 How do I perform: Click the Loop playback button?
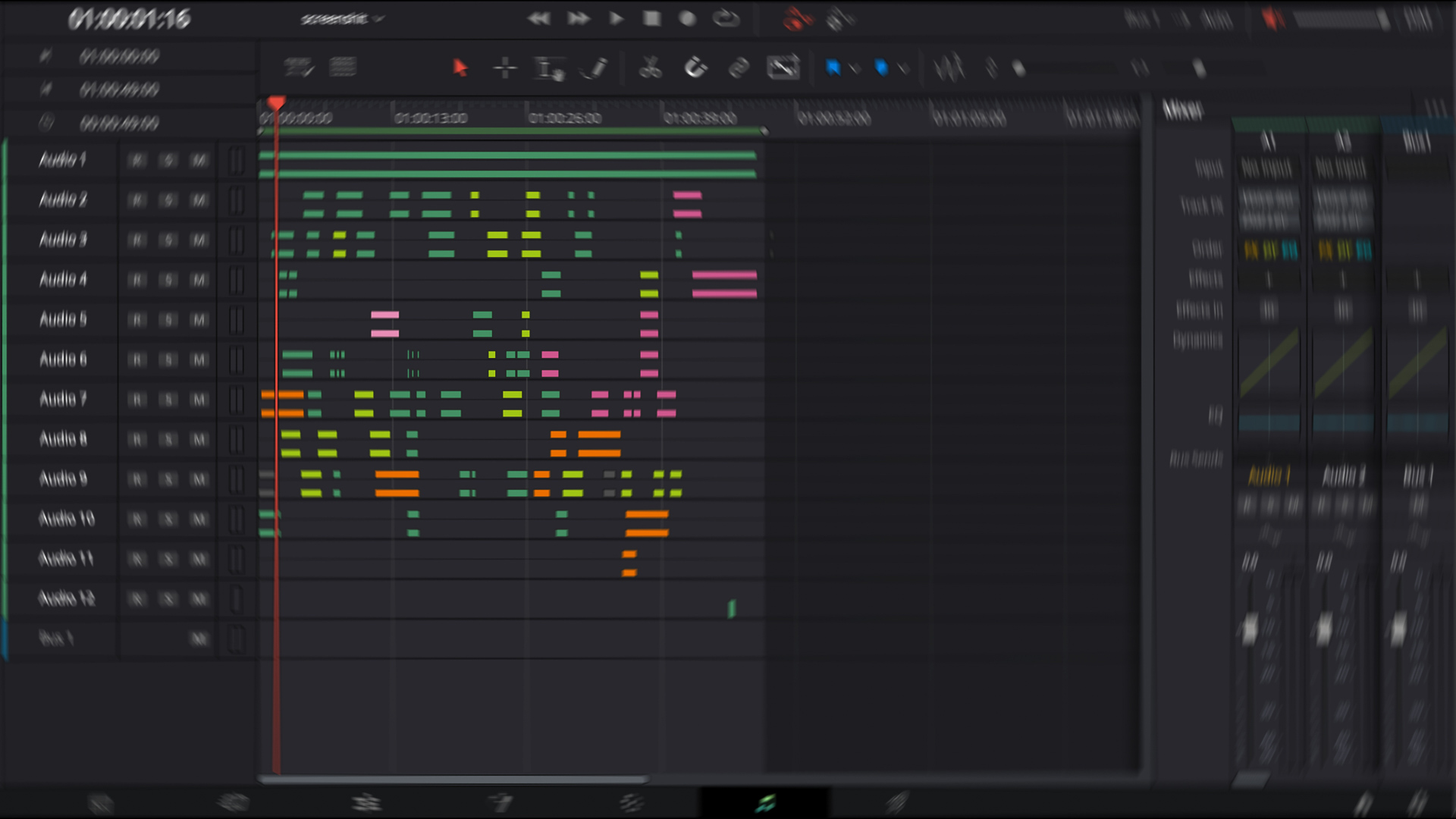726,18
